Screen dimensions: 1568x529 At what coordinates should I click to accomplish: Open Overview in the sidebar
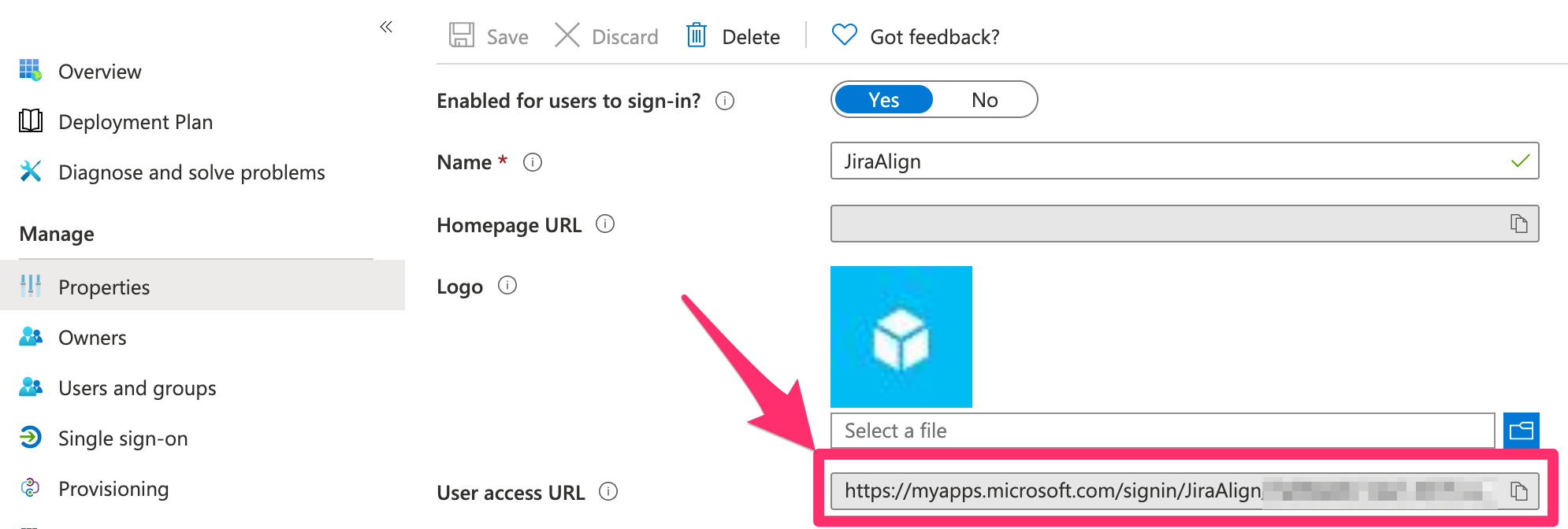click(100, 72)
